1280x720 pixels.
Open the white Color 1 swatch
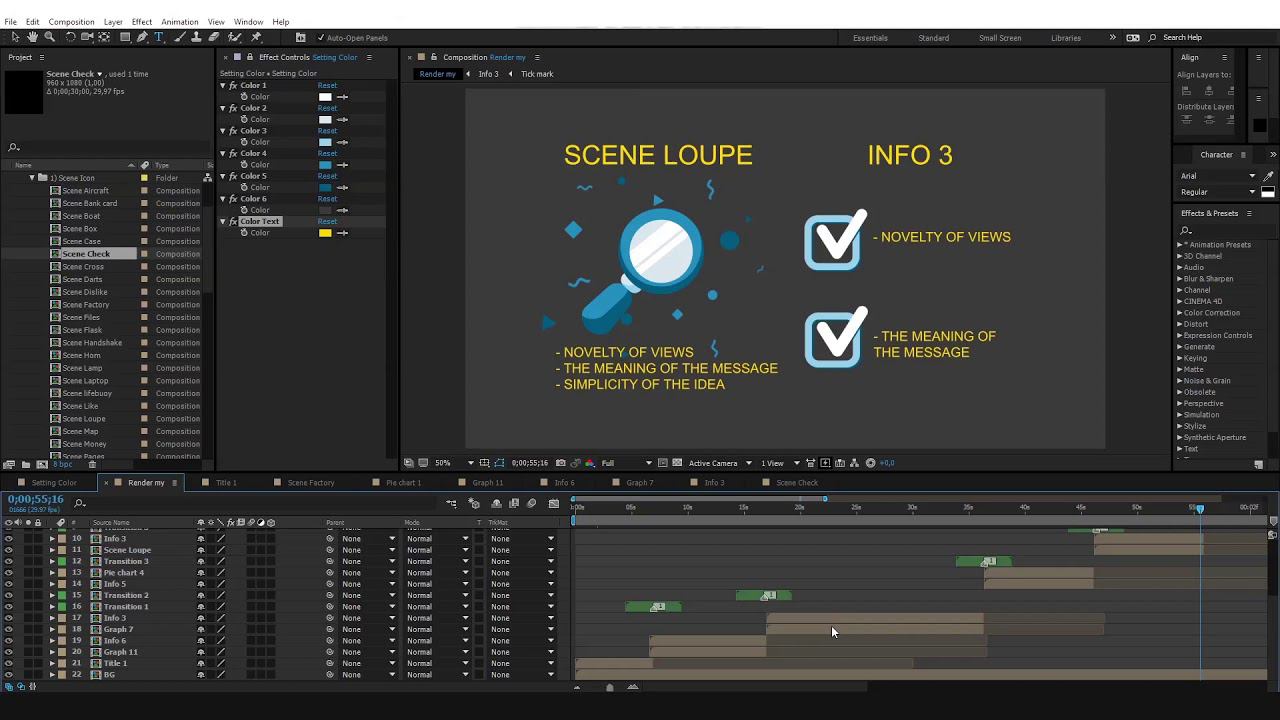pyautogui.click(x=325, y=97)
